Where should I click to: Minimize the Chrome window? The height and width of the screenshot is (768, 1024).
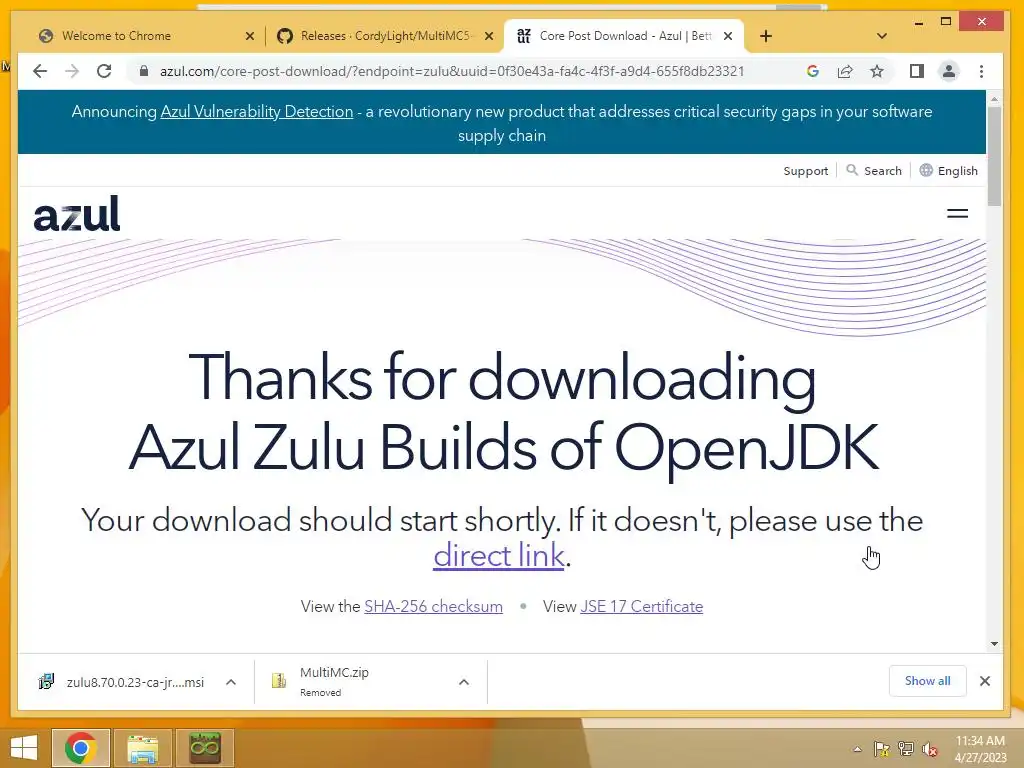[919, 22]
